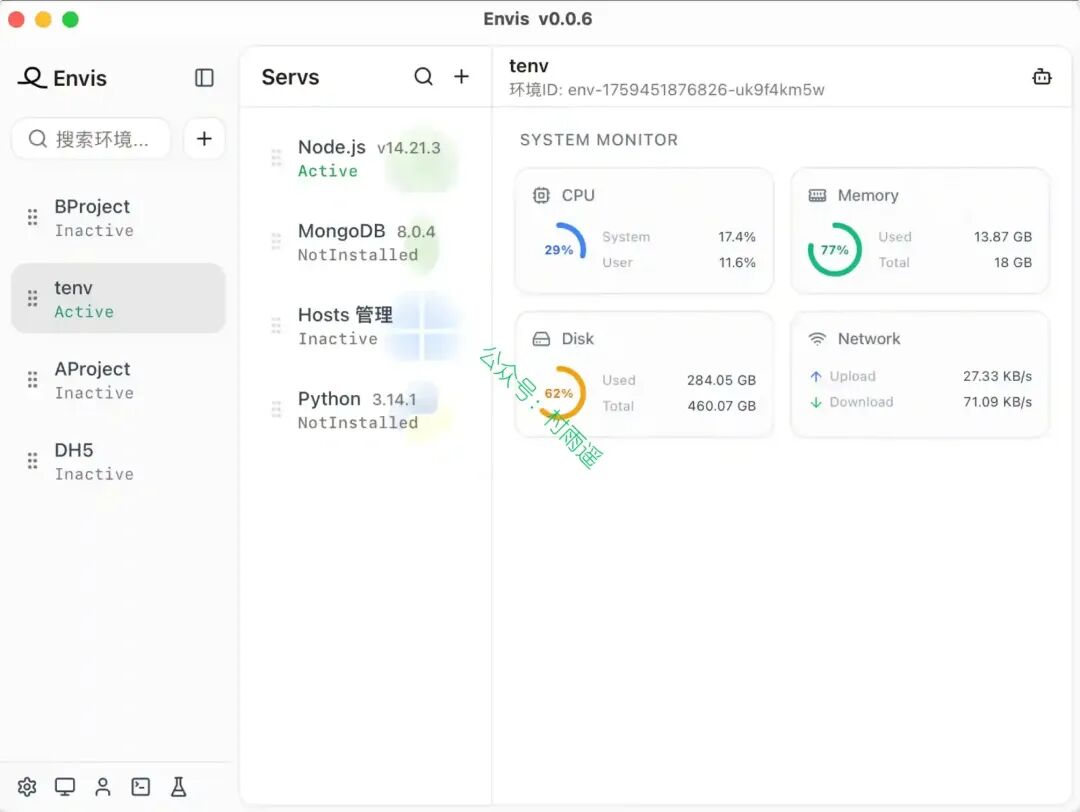
Task: Select the DH5 environment
Action: click(x=118, y=461)
